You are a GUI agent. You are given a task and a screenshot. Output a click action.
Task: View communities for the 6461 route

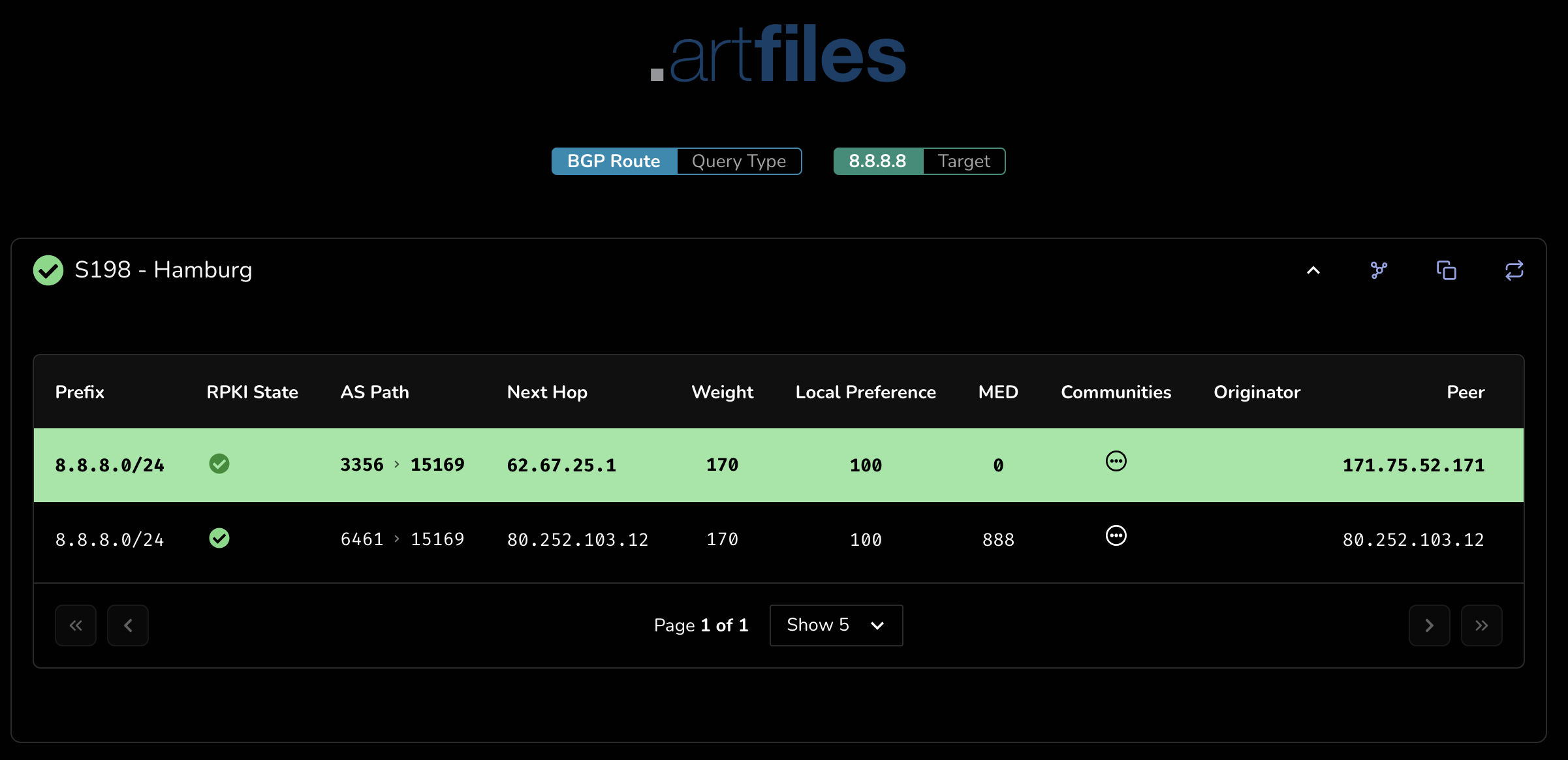pos(1116,535)
